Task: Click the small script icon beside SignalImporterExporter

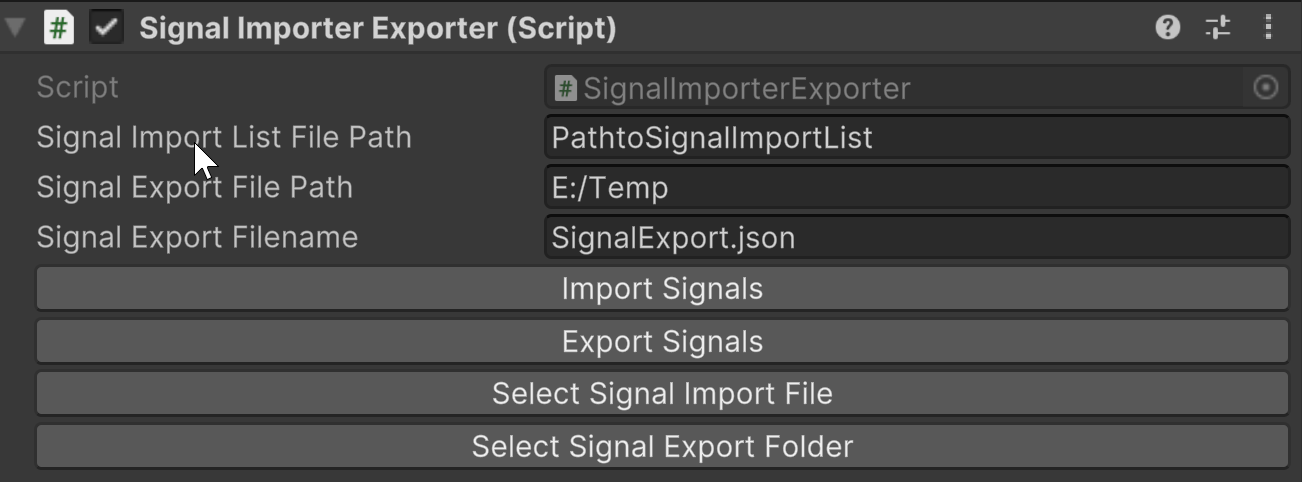Action: click(x=566, y=88)
